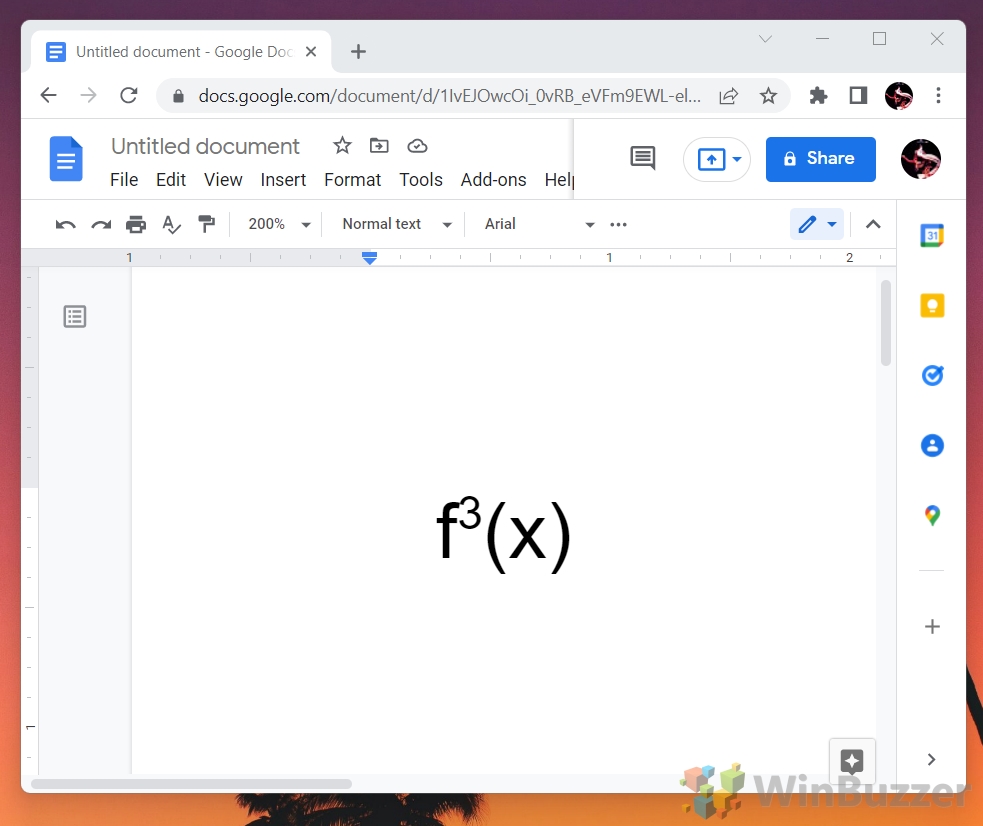The height and width of the screenshot is (826, 983).
Task: Open Google Tasks in side panel
Action: 932,375
